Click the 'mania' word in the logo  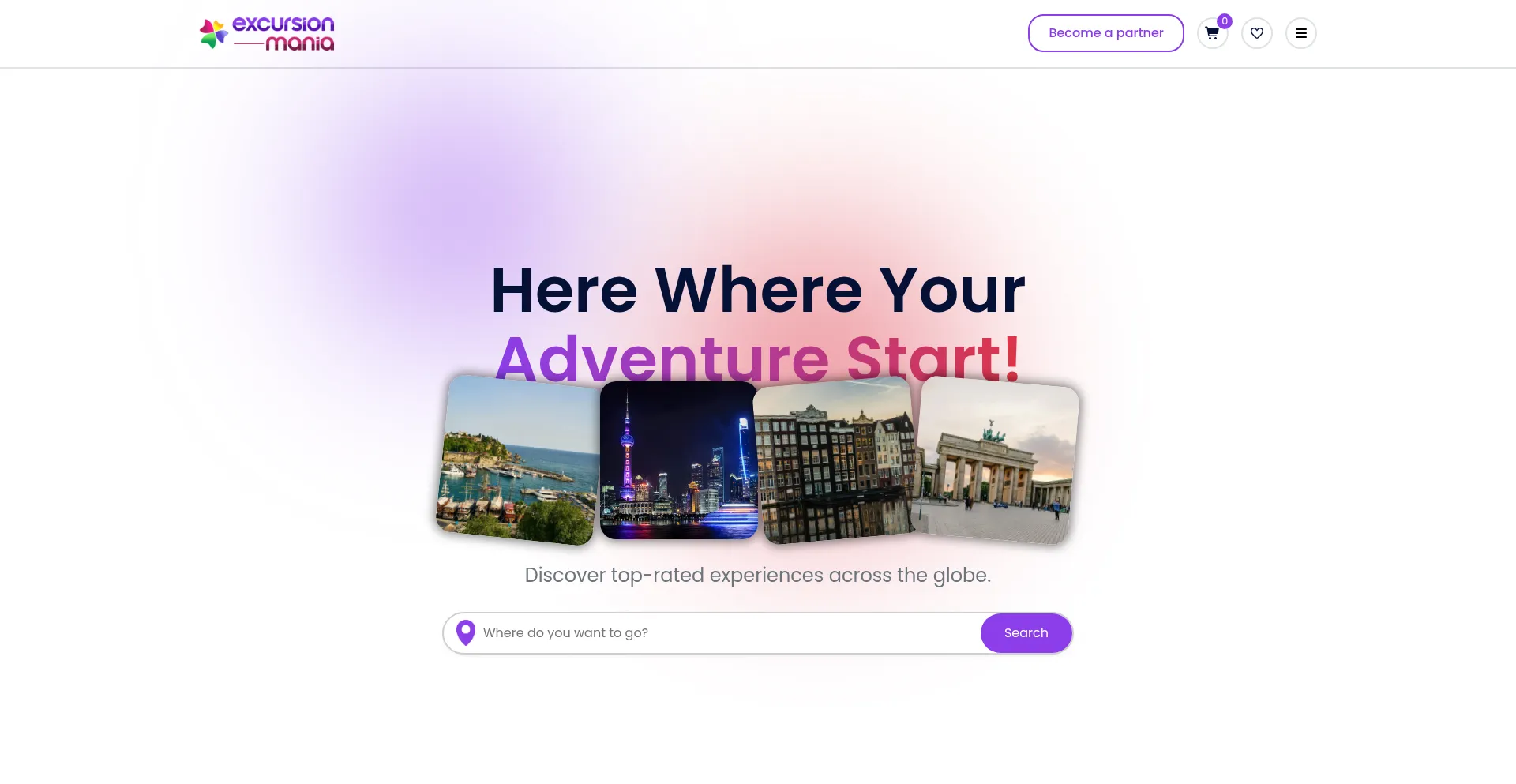click(300, 43)
